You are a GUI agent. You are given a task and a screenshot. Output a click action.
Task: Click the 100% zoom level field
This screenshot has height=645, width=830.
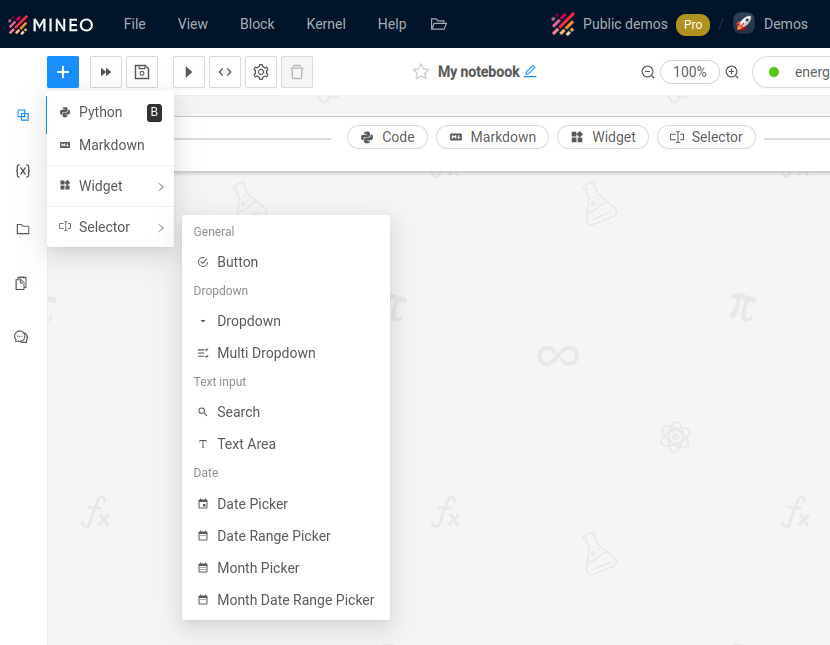(690, 72)
